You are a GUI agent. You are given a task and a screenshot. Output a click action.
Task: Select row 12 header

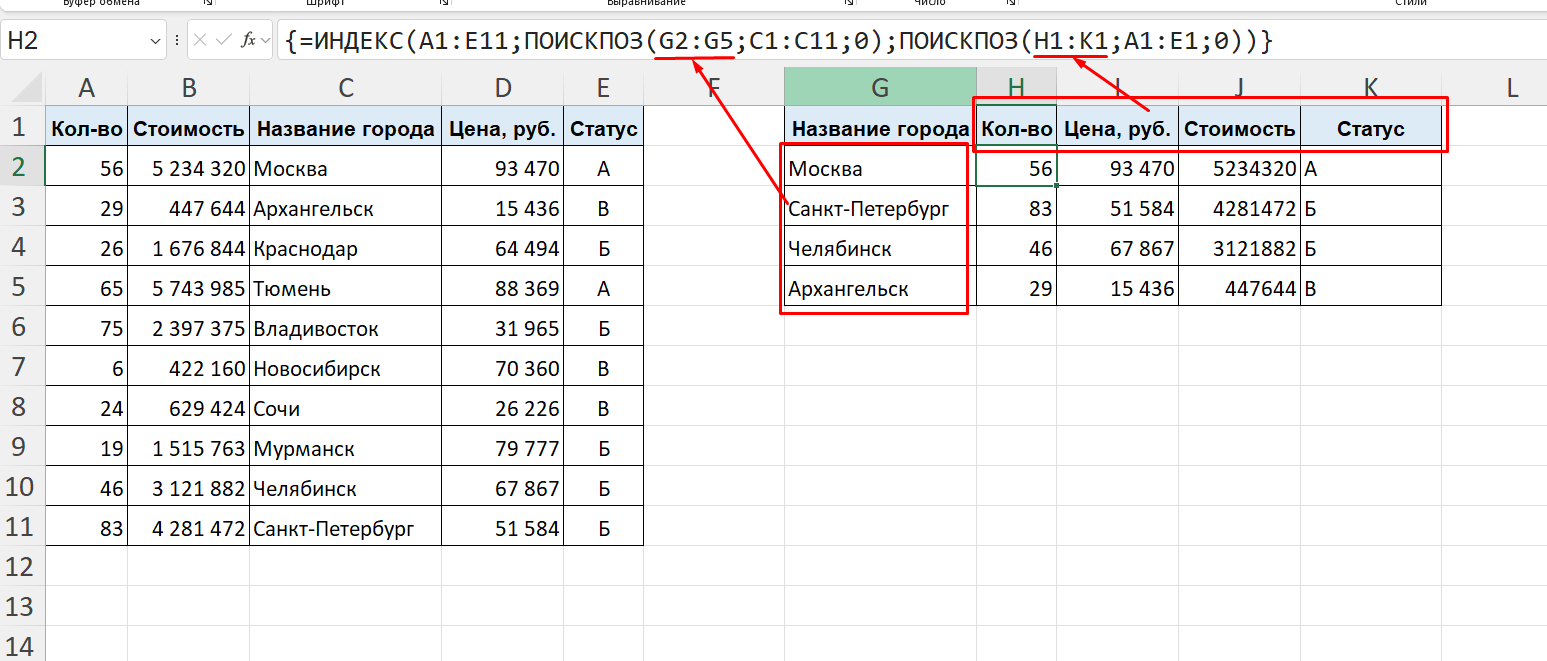[22, 567]
